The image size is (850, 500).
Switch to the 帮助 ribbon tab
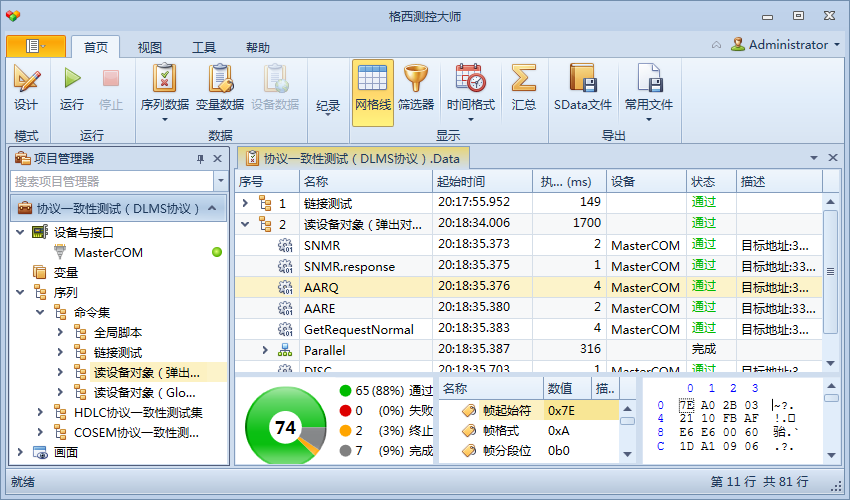(x=257, y=48)
